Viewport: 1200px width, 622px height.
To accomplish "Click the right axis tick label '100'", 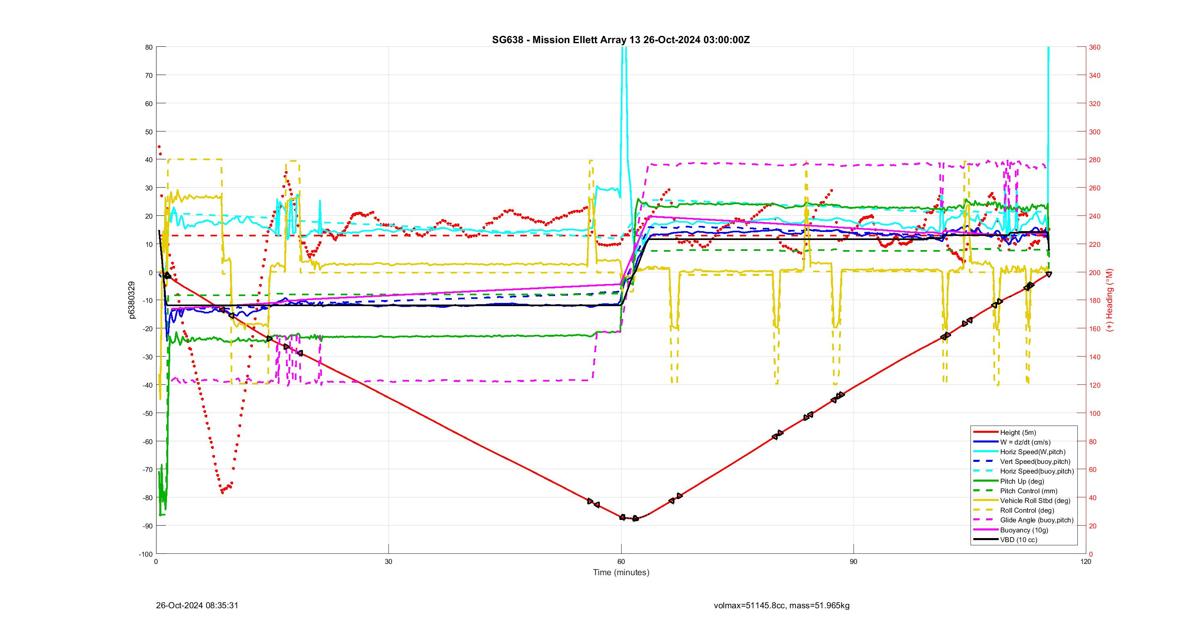I will [1095, 413].
